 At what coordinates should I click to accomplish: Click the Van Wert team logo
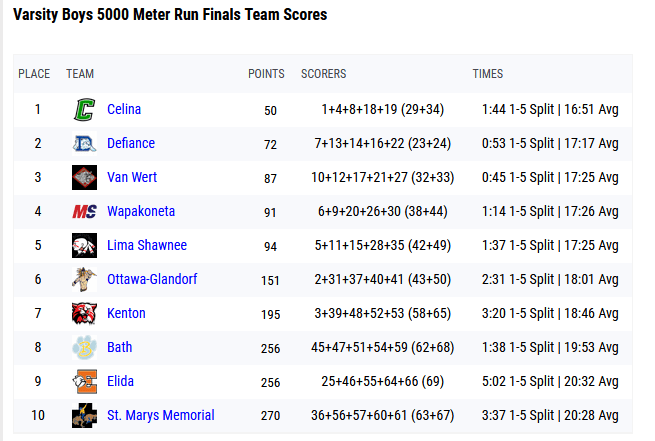(84, 178)
